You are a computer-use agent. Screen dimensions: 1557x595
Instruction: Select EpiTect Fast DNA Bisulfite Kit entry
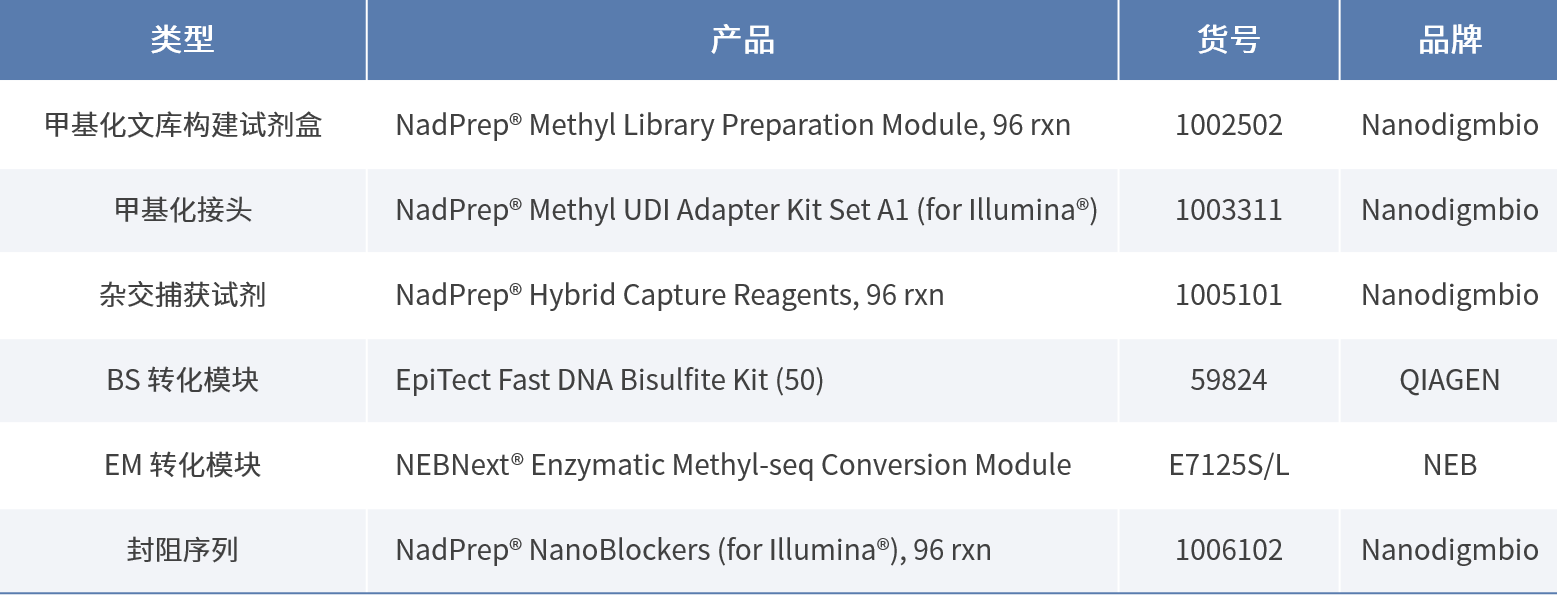(609, 380)
